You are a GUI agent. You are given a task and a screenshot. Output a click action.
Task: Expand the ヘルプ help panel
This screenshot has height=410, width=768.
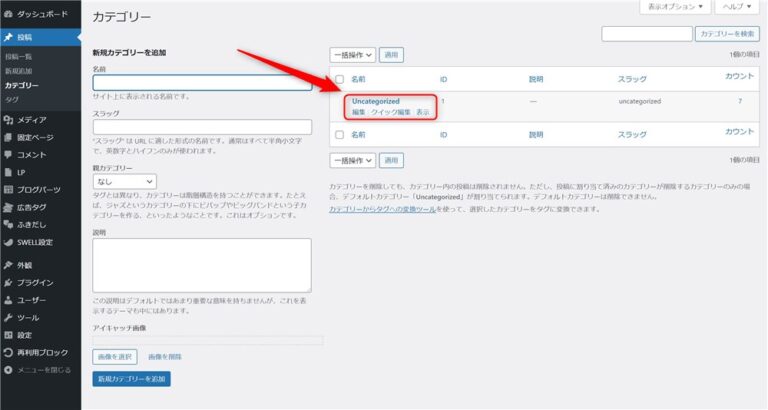738,7
